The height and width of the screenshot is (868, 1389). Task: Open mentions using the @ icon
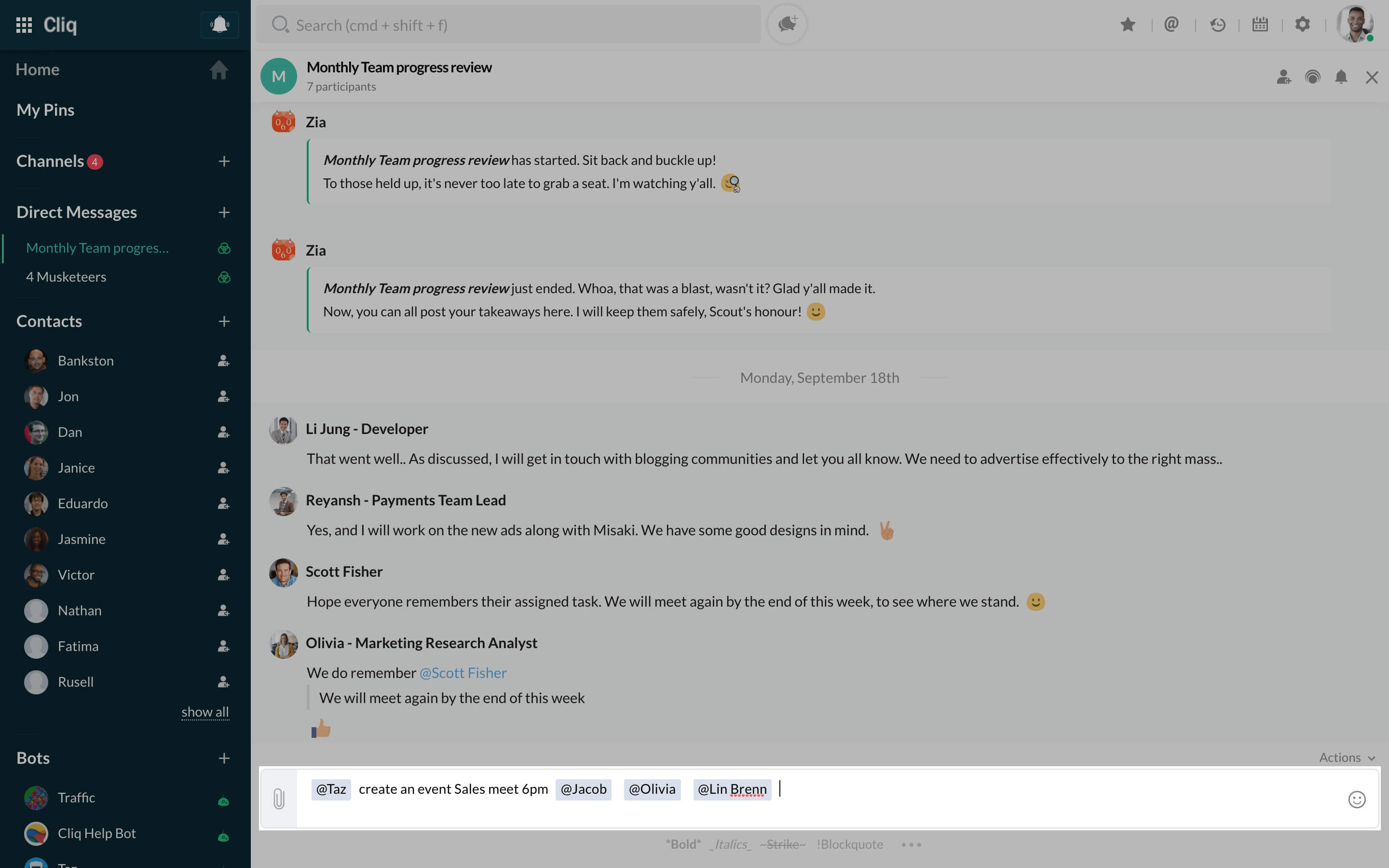pyautogui.click(x=1171, y=25)
